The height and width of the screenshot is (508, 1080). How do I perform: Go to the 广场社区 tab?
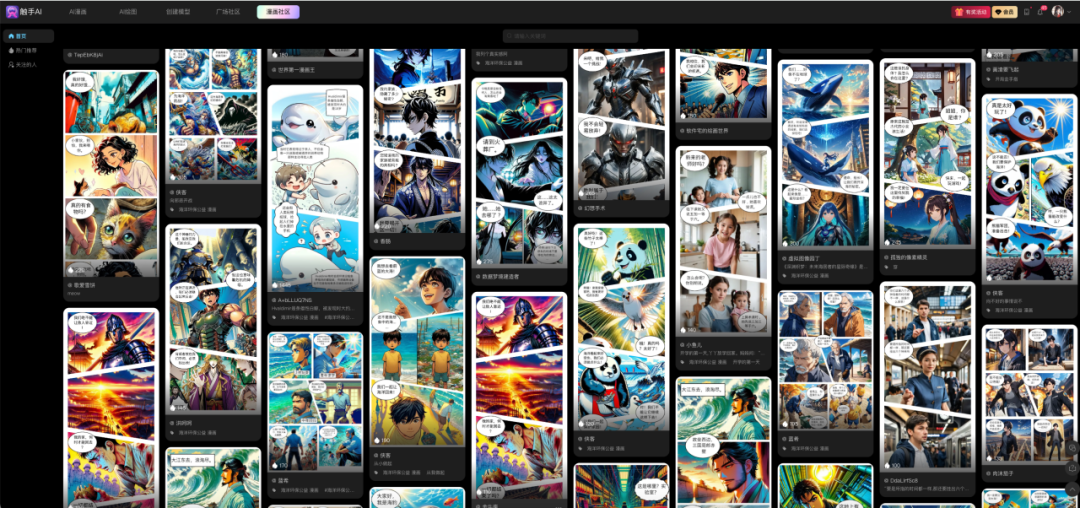coord(227,12)
